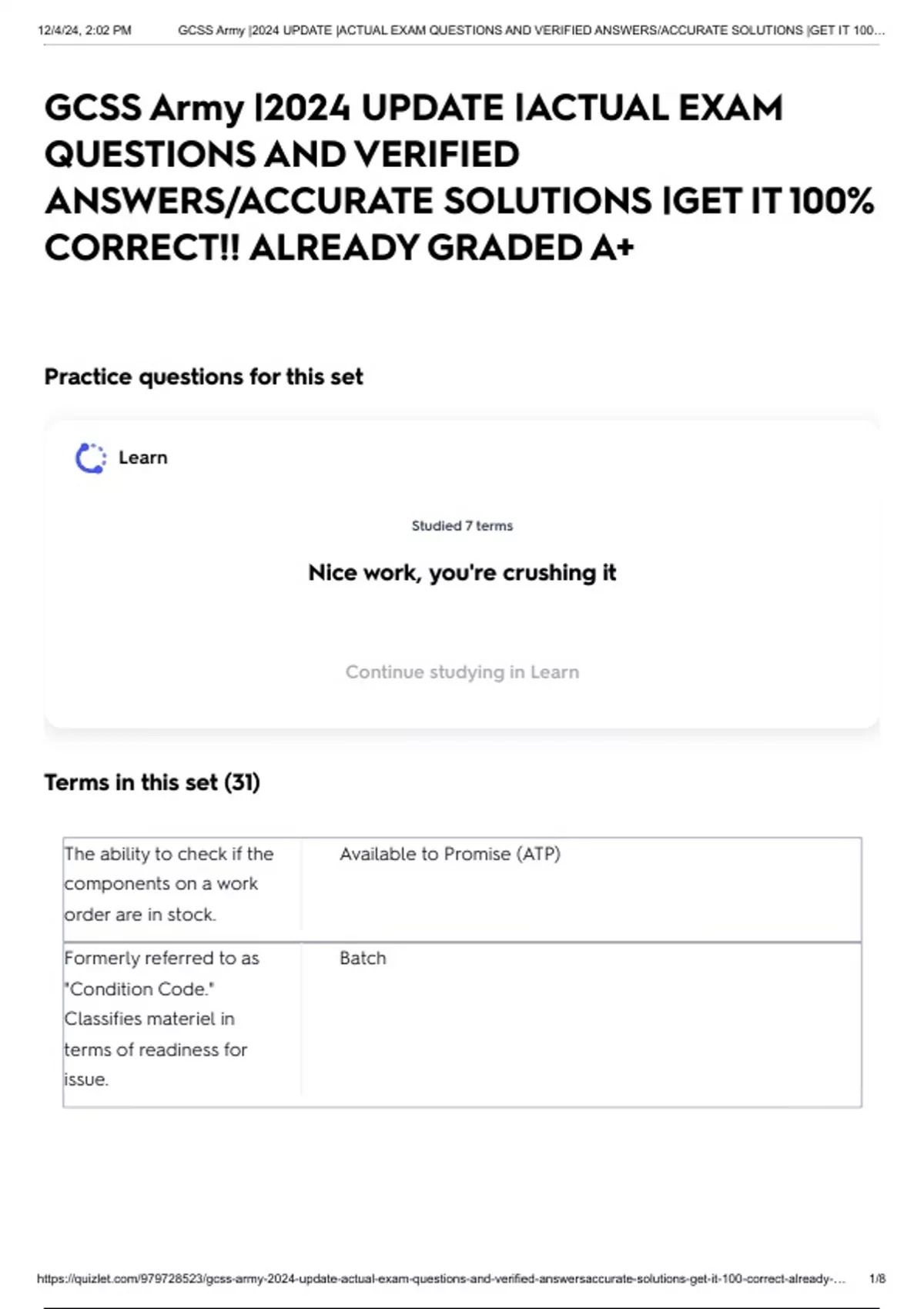
Task: Click the 'Practice questions for this set' heading
Action: click(x=203, y=377)
